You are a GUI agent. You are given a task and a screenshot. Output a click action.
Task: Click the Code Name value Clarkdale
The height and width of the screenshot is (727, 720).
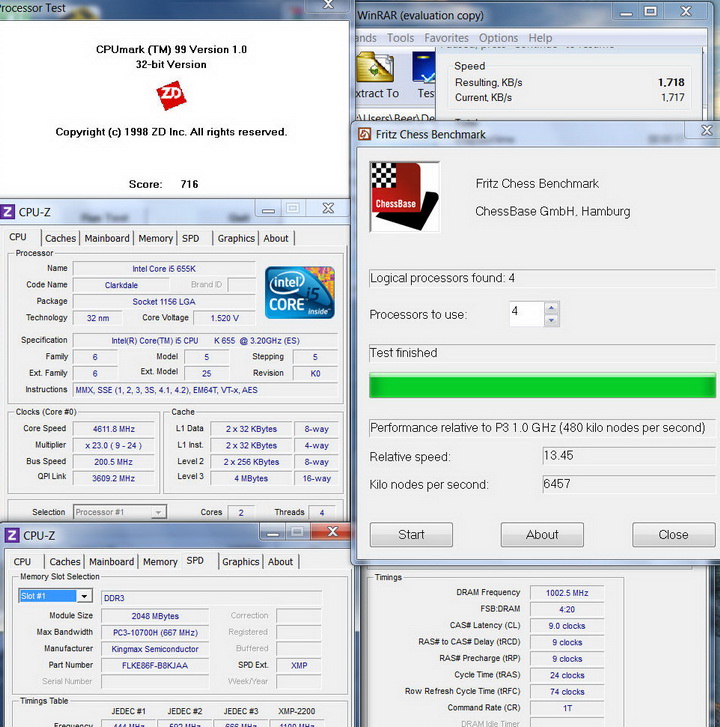tap(121, 285)
